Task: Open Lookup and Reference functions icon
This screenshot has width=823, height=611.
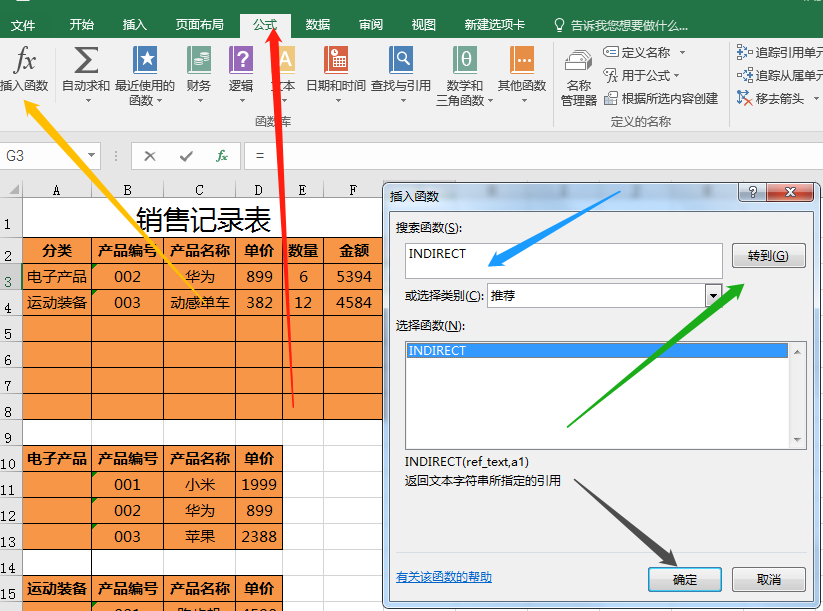Action: coord(401,61)
